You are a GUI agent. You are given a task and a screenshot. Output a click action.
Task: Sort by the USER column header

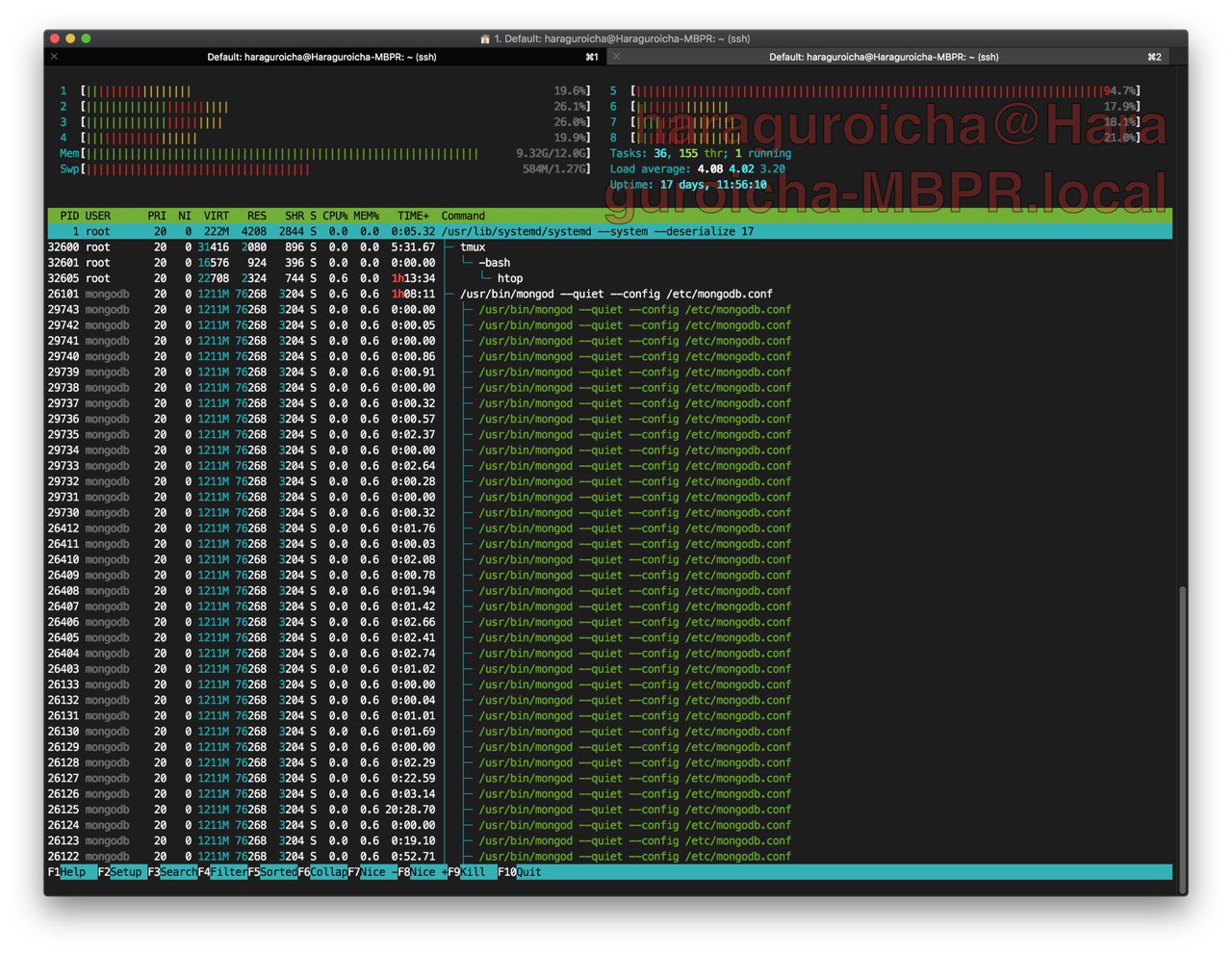tap(98, 216)
